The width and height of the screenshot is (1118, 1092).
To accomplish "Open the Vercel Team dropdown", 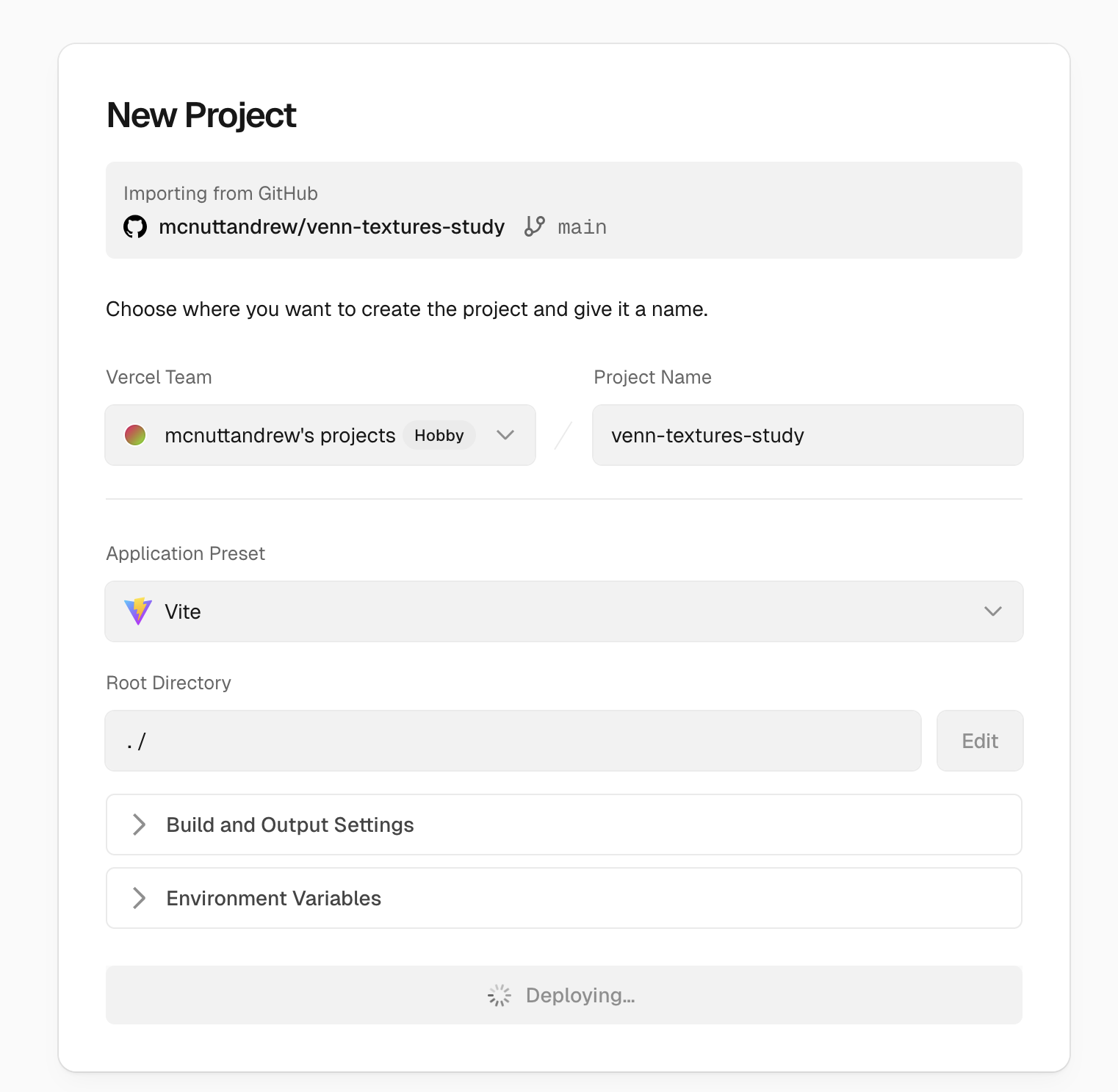I will click(x=320, y=435).
